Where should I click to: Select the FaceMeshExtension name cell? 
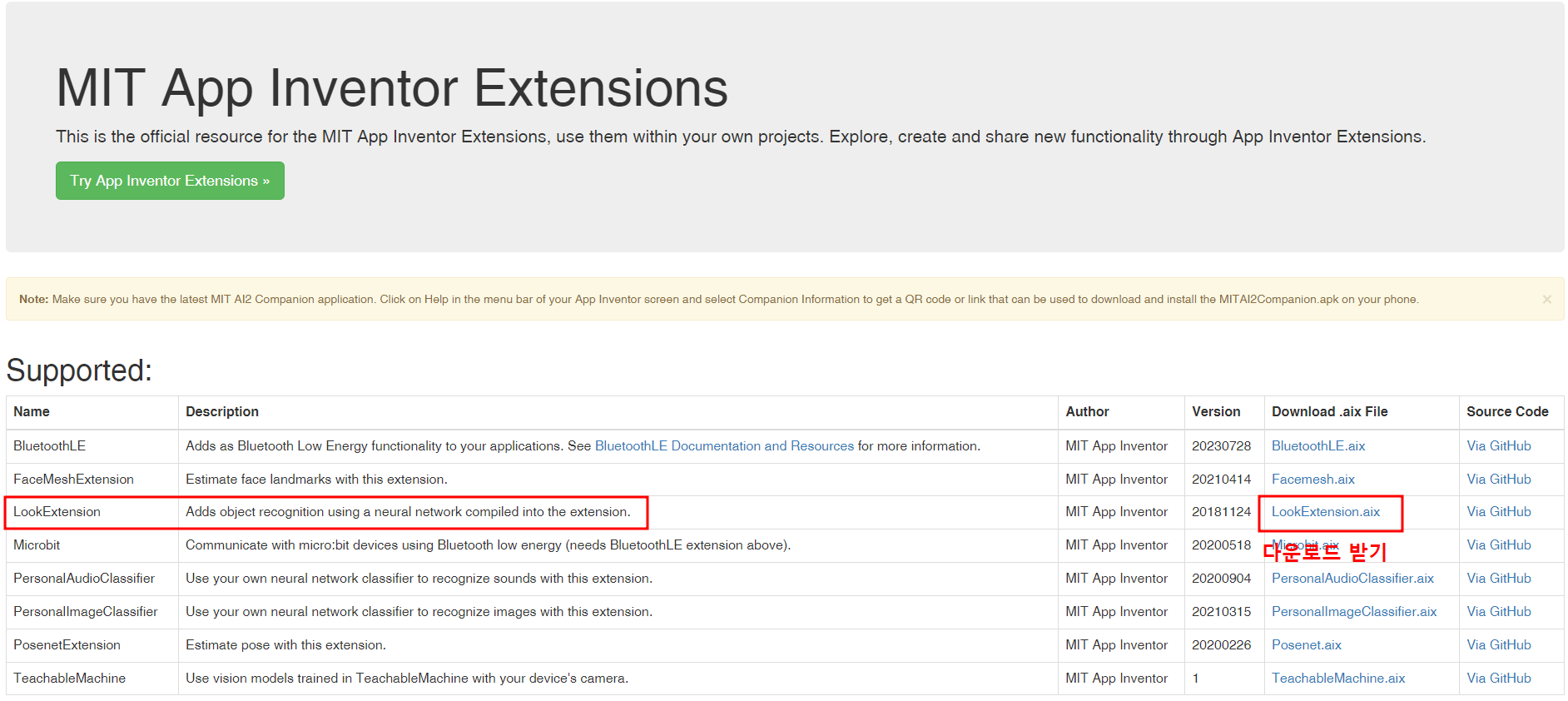(92, 480)
